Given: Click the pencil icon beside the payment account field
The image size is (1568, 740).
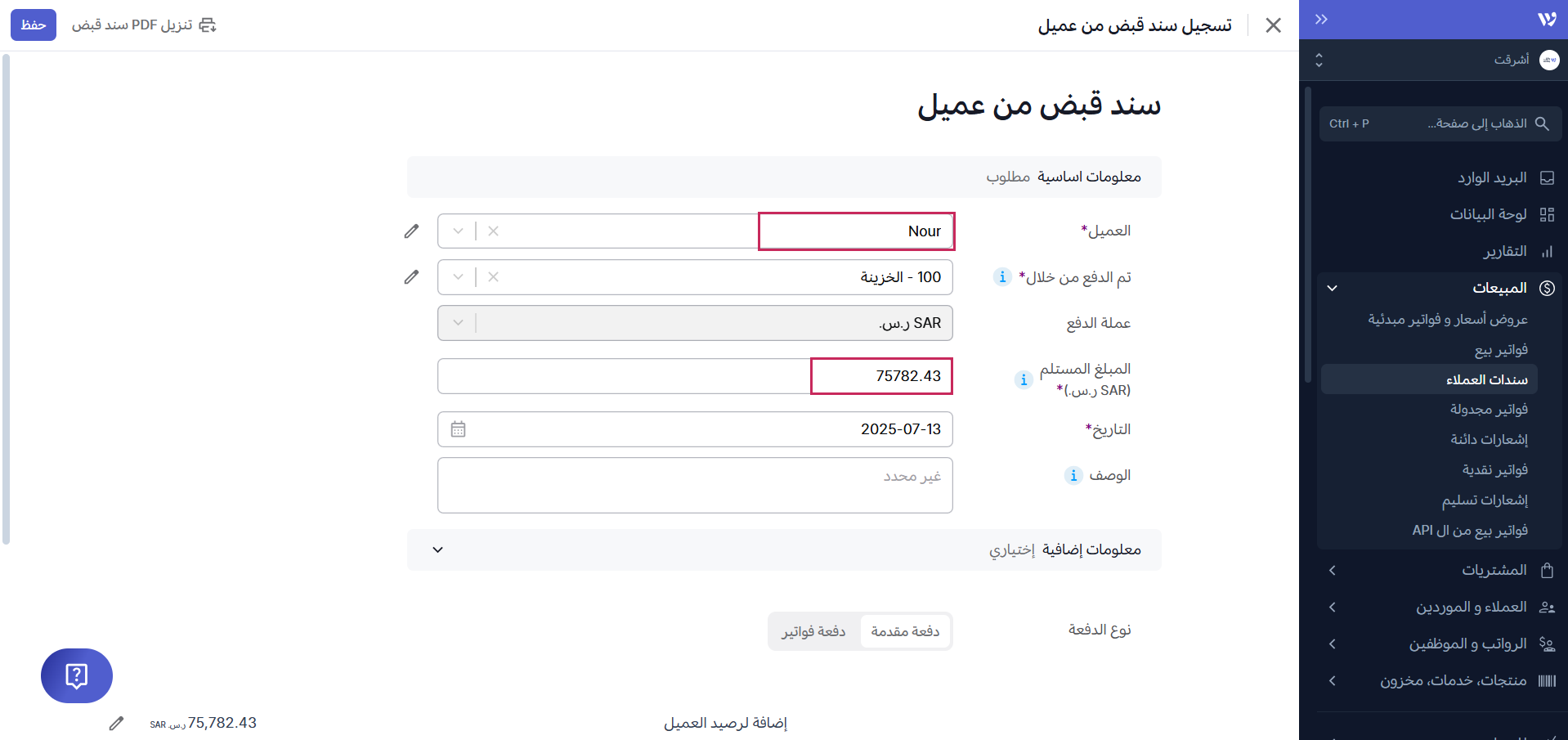Looking at the screenshot, I should (411, 277).
